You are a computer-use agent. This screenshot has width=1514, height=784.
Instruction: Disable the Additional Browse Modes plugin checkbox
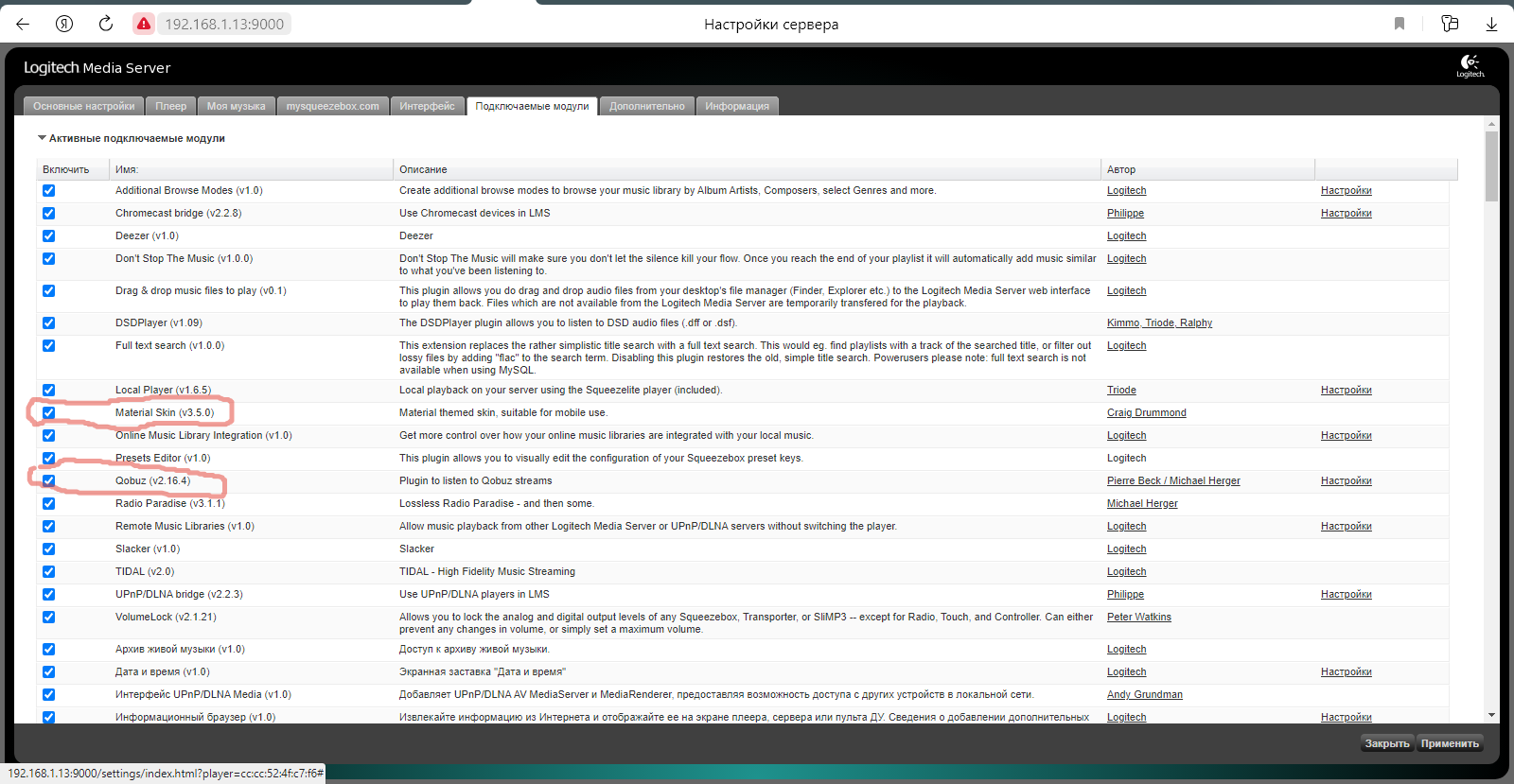tap(48, 190)
